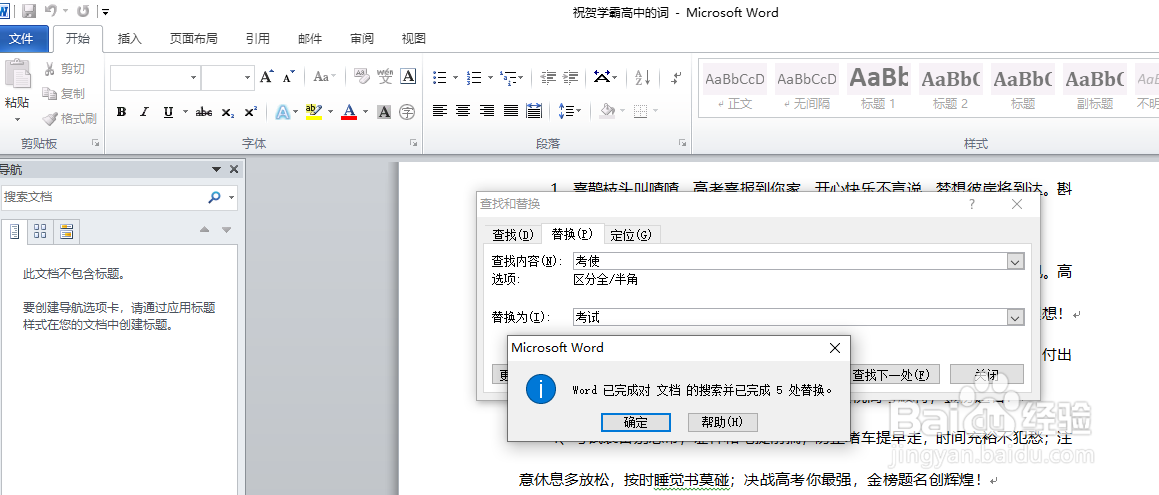Click the Bold formatting icon

tap(121, 112)
